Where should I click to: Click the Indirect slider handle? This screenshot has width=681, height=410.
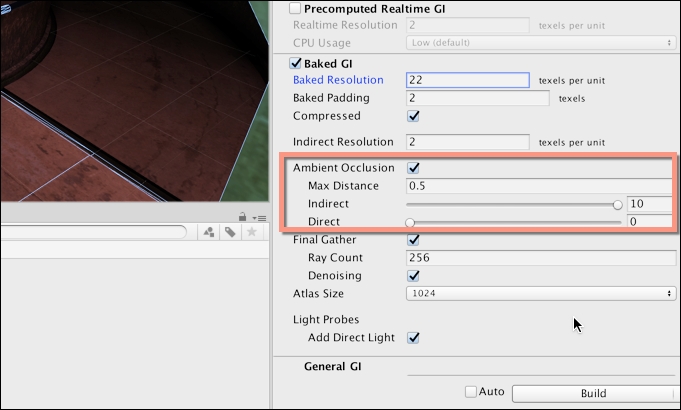click(618, 205)
